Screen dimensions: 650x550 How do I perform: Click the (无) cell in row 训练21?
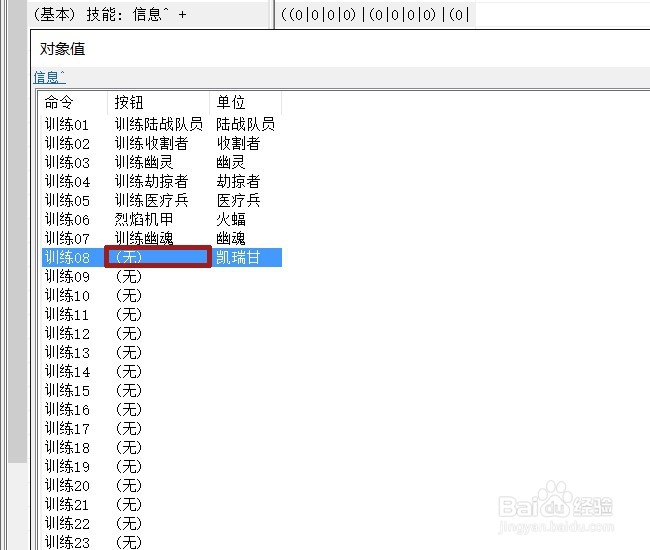(129, 505)
